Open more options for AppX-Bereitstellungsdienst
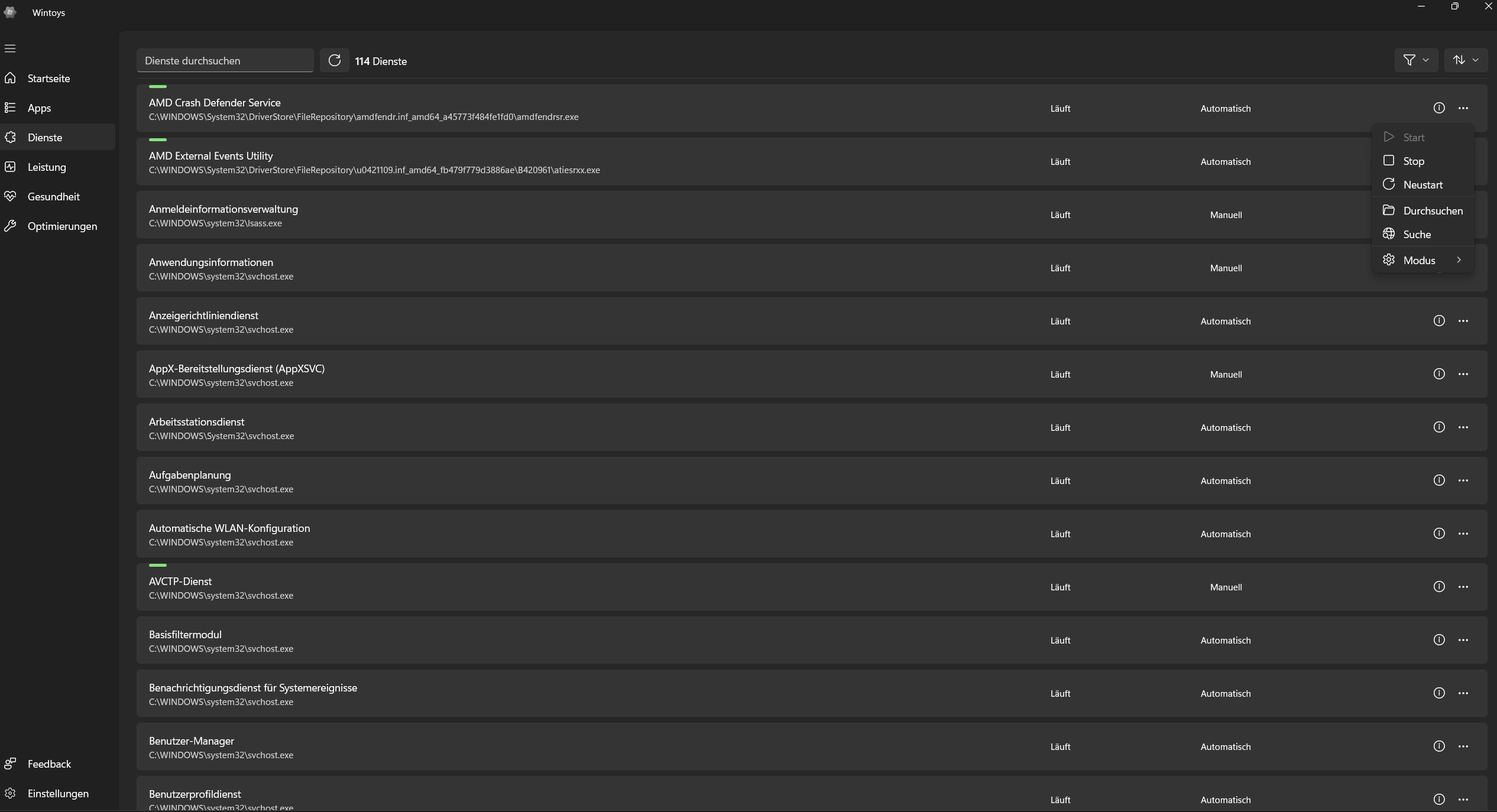 (x=1463, y=374)
